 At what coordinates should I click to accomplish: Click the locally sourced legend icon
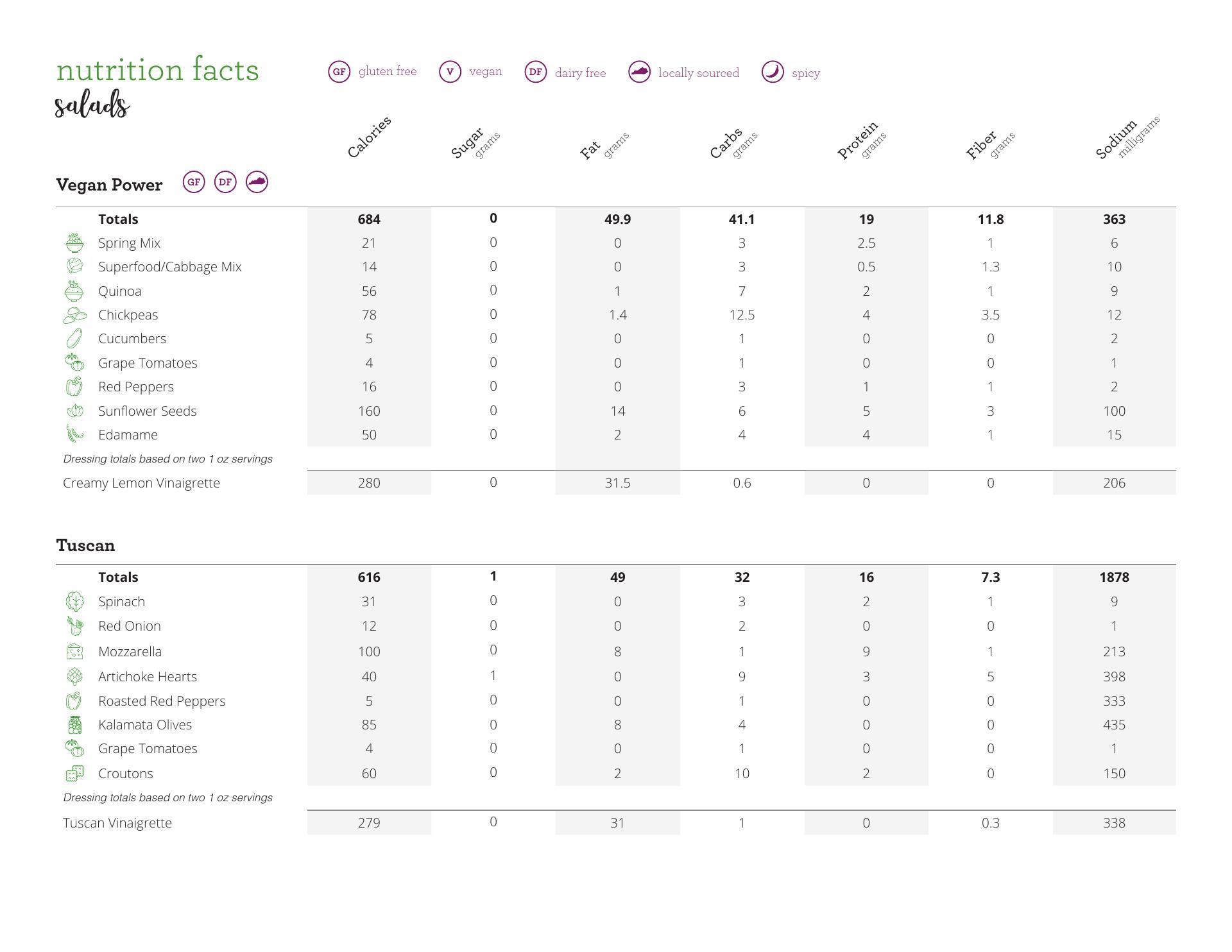coord(639,72)
